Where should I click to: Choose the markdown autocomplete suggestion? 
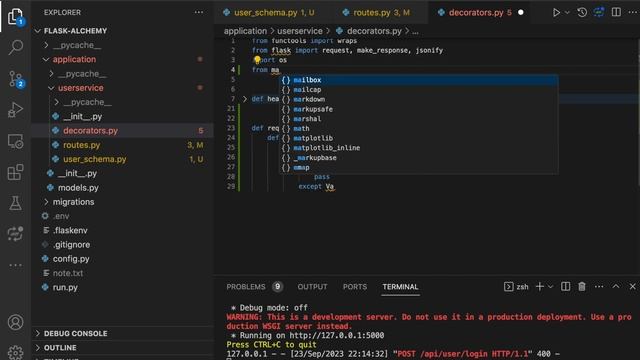coord(419,99)
